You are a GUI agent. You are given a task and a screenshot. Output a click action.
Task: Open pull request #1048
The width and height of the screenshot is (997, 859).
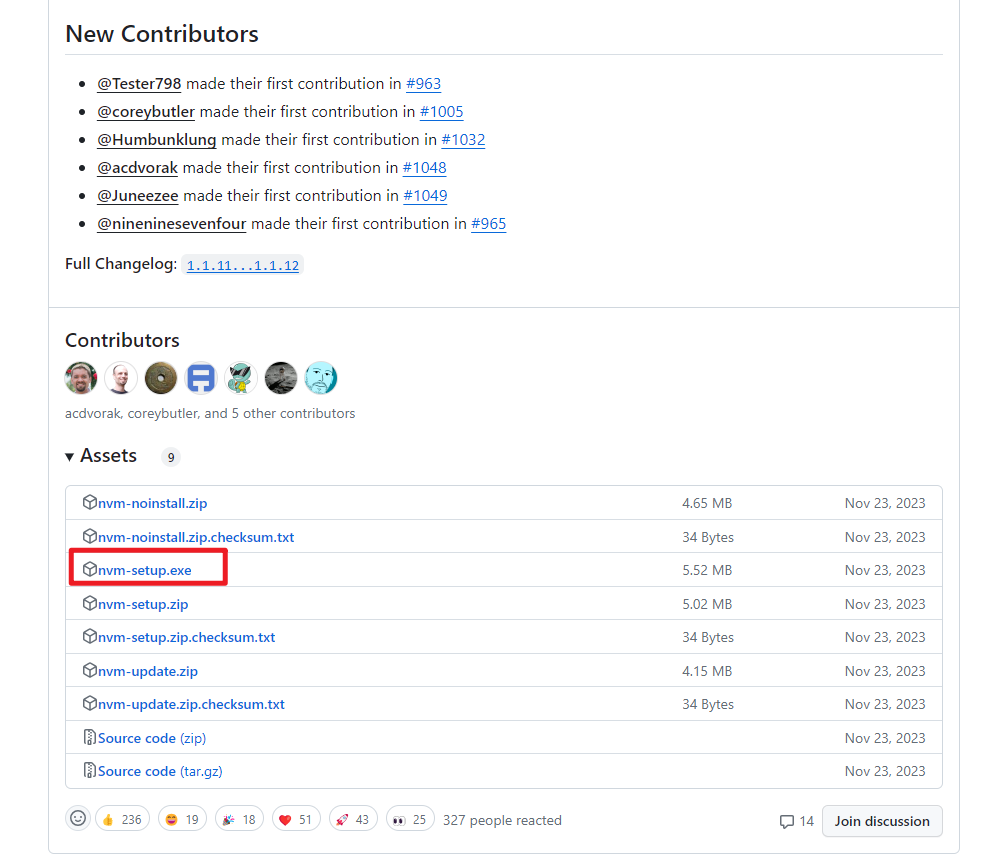425,168
